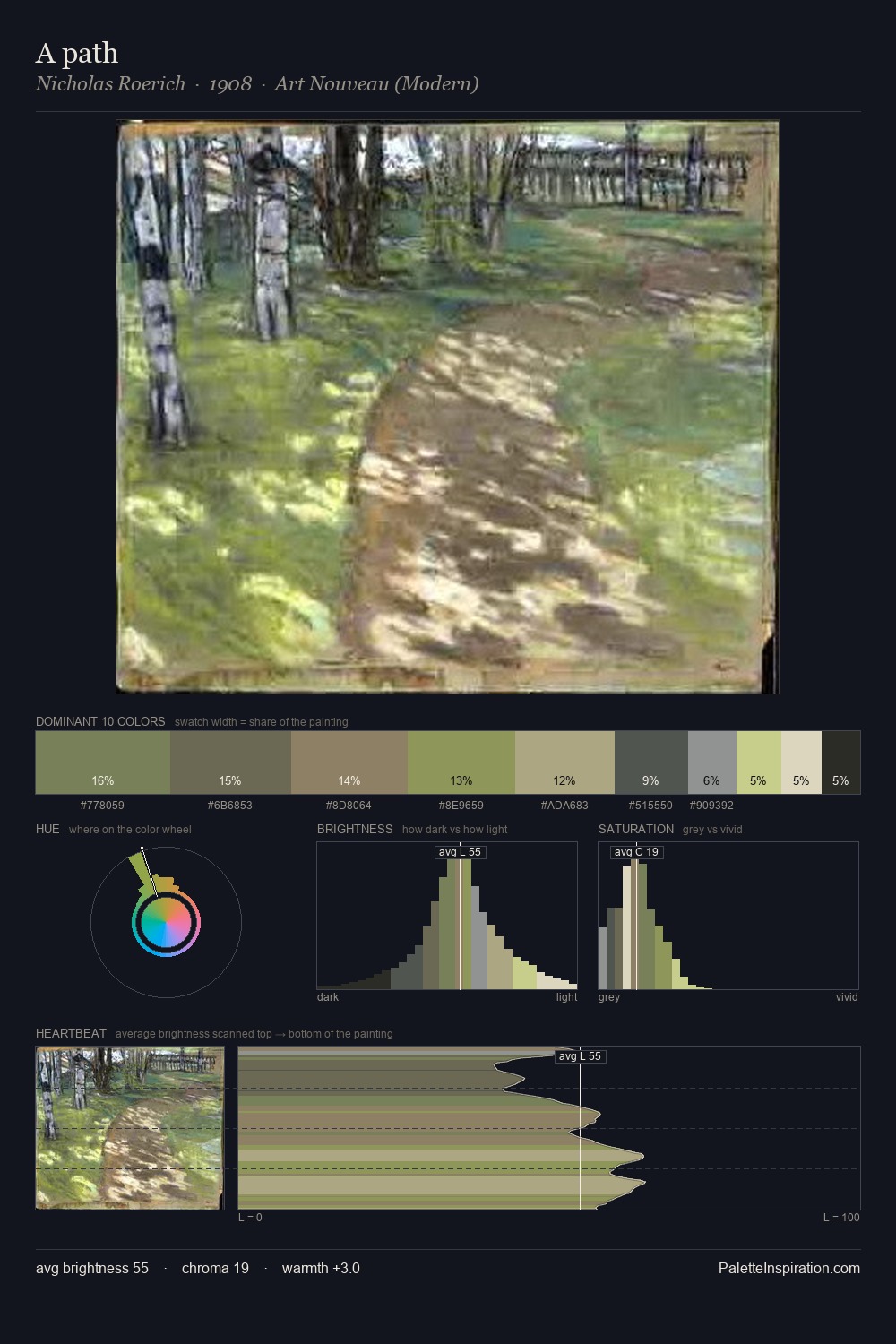Click the hex code #8E9659

[x=461, y=806]
